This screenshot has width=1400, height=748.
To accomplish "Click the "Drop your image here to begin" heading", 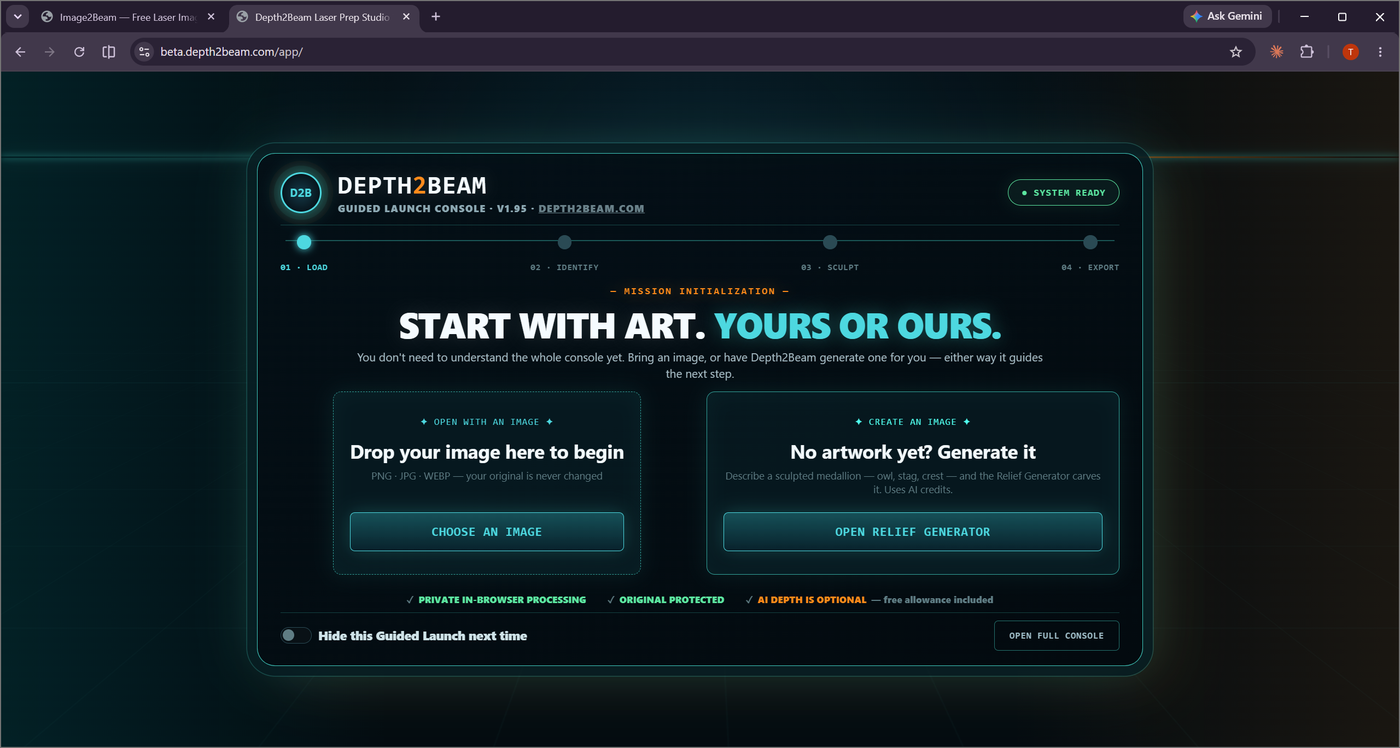I will [x=487, y=453].
